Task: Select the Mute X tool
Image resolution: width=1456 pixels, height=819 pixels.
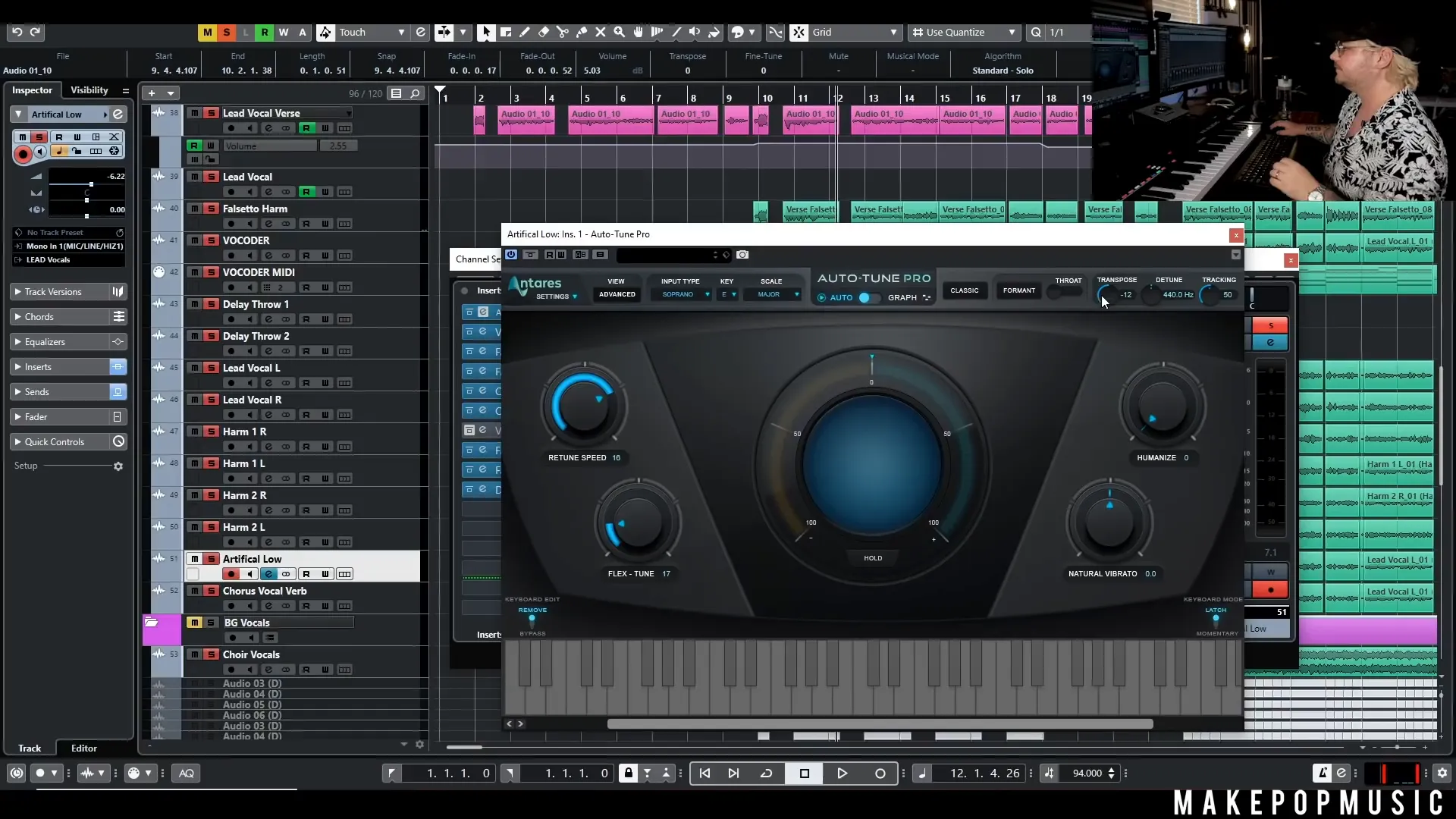Action: [x=601, y=32]
